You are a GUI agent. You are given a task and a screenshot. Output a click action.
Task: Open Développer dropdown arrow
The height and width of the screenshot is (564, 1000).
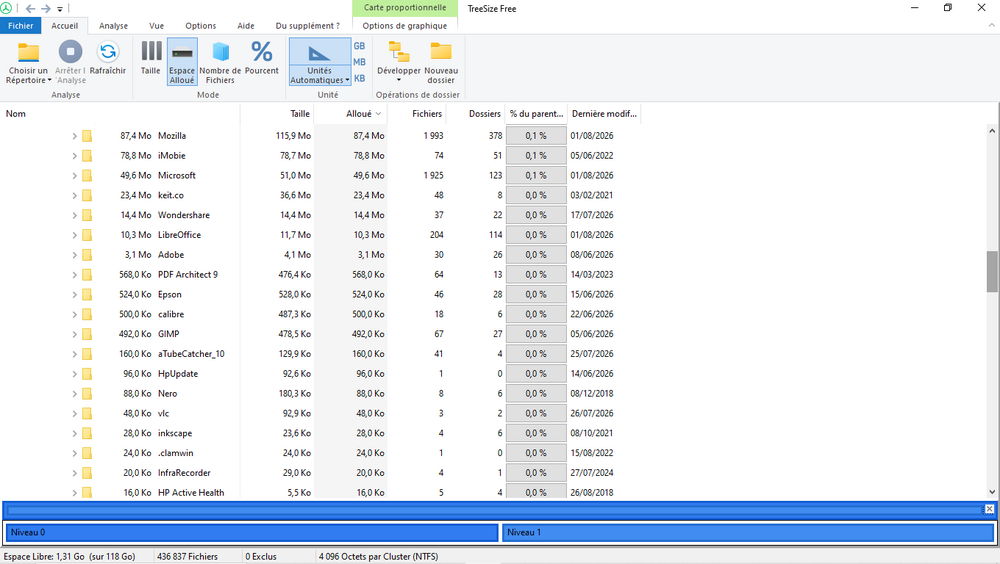[x=399, y=80]
